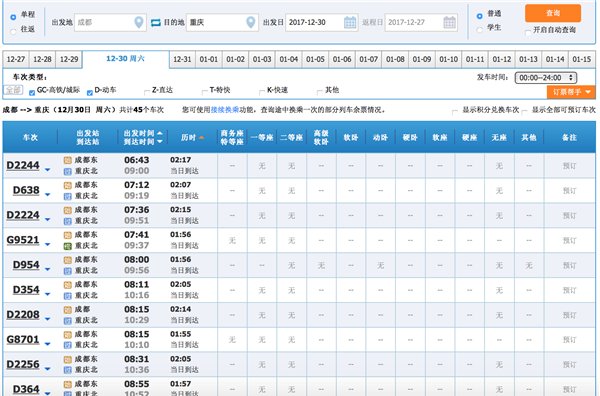Select the 学生 student ticket radio
The height and width of the screenshot is (396, 600).
point(479,30)
